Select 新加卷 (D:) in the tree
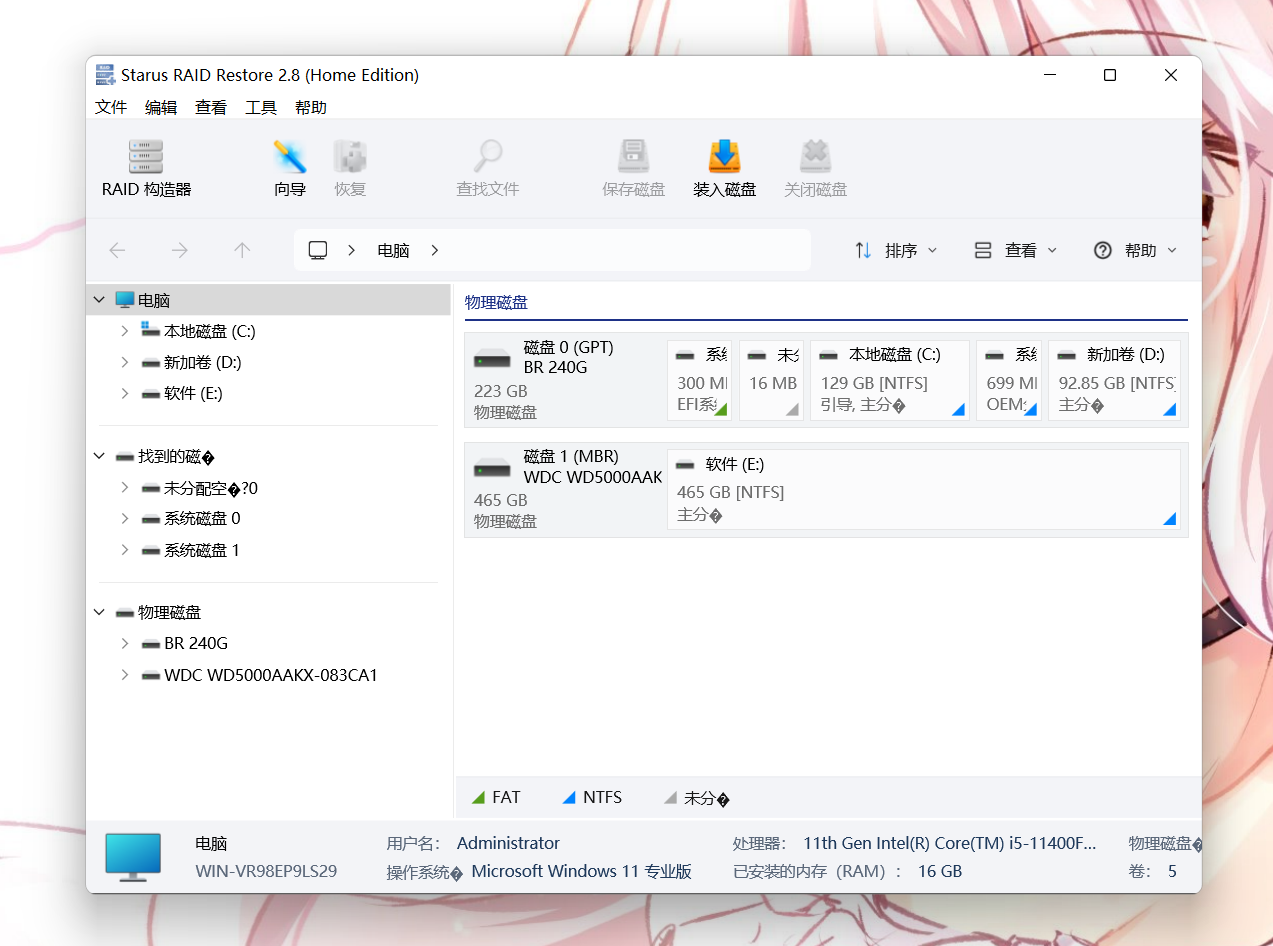Image resolution: width=1273 pixels, height=946 pixels. (203, 362)
